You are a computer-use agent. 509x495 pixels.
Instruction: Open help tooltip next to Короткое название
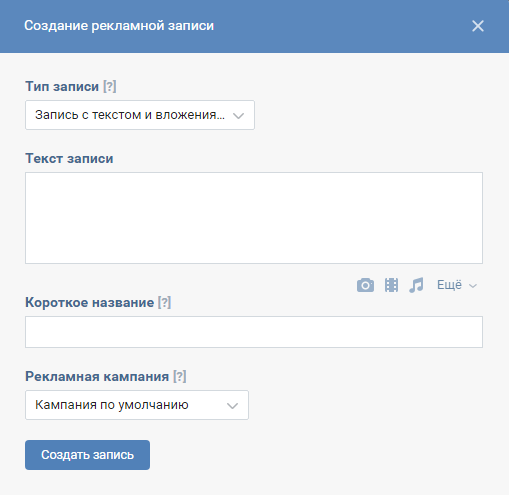coord(164,303)
